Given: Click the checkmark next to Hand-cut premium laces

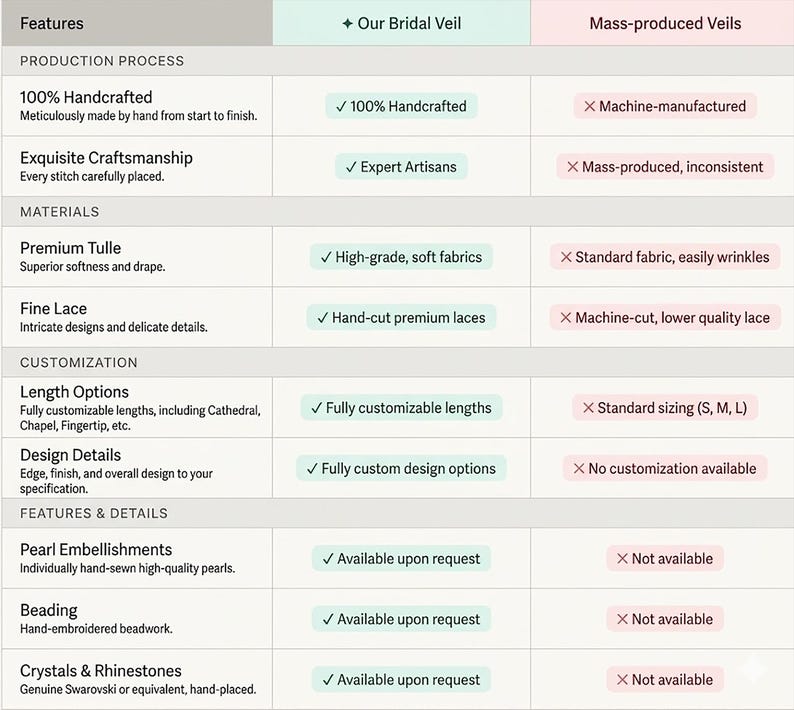Looking at the screenshot, I should point(323,318).
